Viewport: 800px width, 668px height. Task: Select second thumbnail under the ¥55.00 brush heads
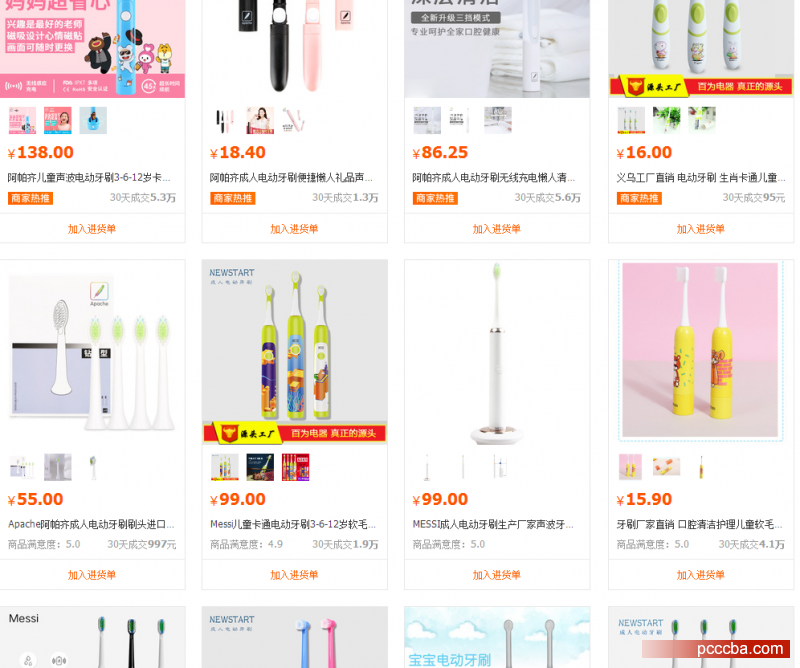[x=58, y=467]
